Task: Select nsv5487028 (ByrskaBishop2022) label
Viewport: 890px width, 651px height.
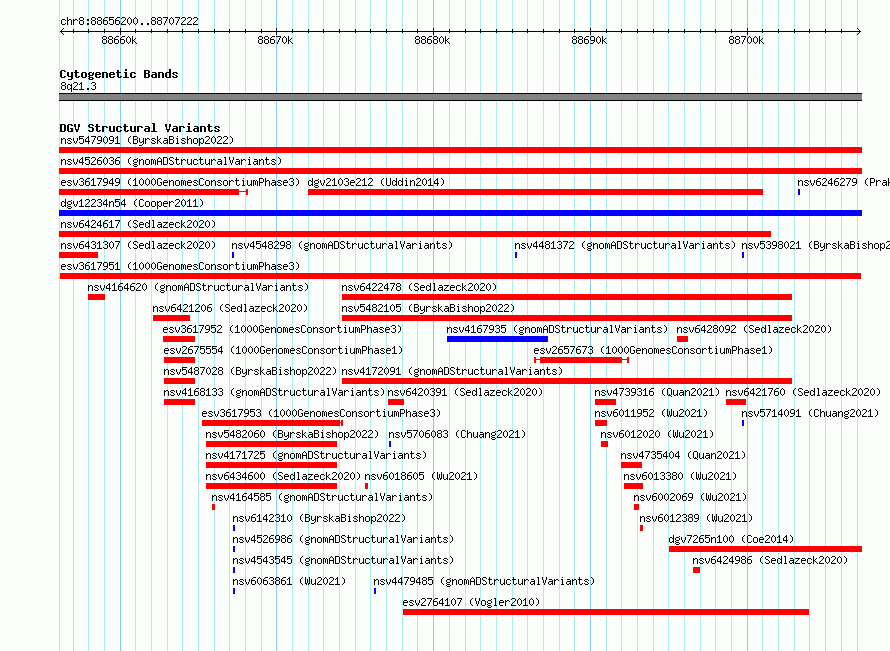Action: click(250, 371)
